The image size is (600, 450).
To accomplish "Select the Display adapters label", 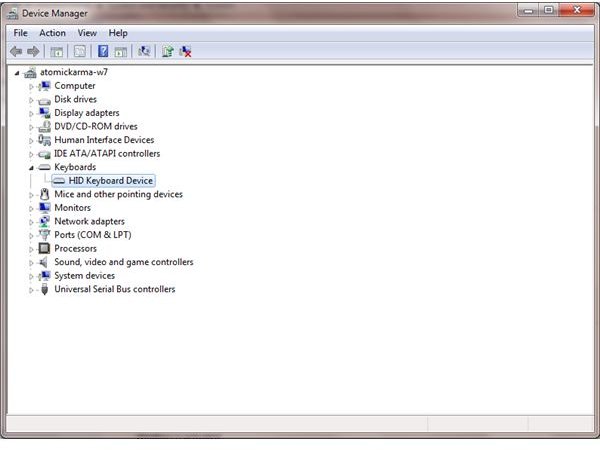I will (x=87, y=113).
